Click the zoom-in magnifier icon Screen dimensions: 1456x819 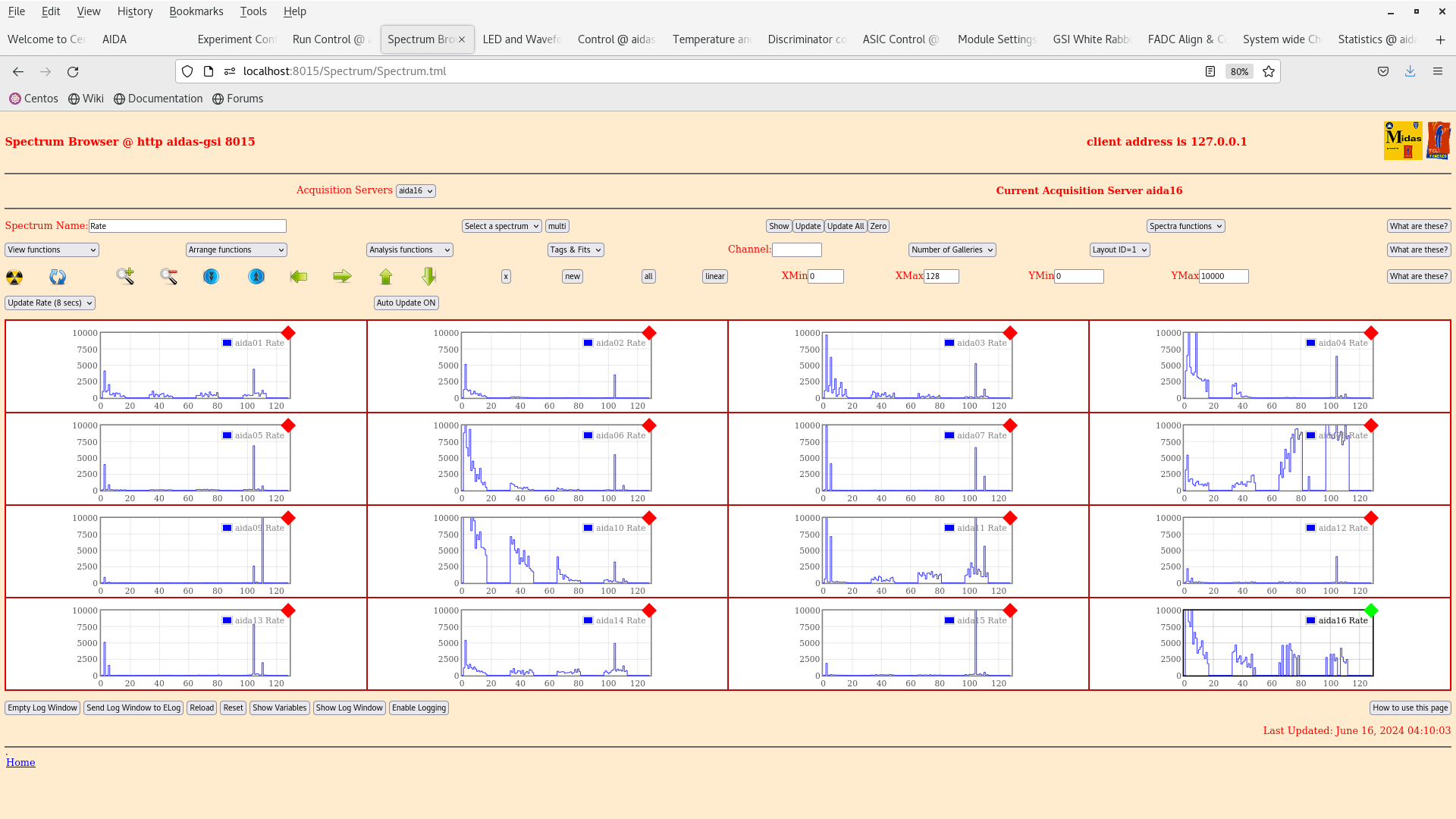(x=125, y=276)
